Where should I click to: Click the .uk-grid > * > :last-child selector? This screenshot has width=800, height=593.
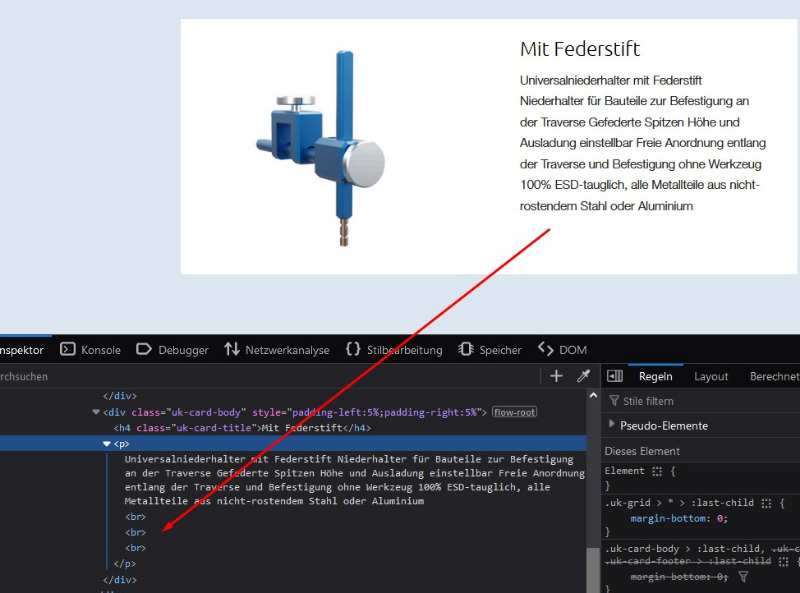(x=679, y=503)
